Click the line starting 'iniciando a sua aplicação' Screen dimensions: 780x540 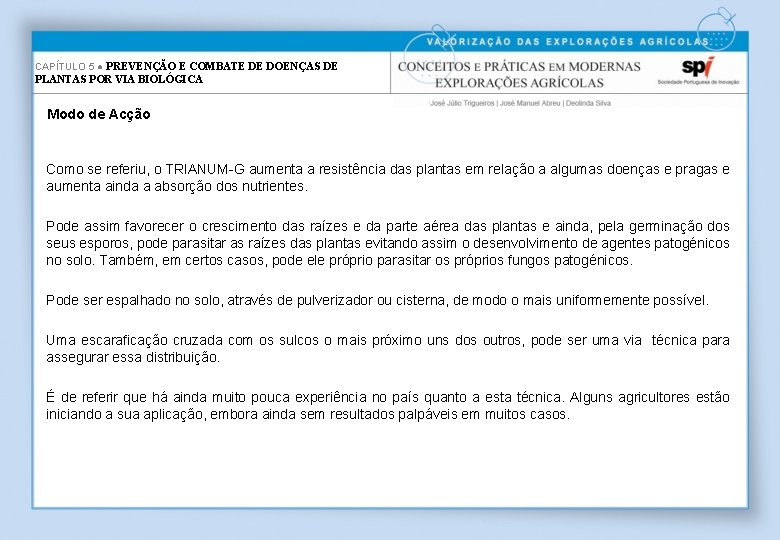click(x=308, y=414)
